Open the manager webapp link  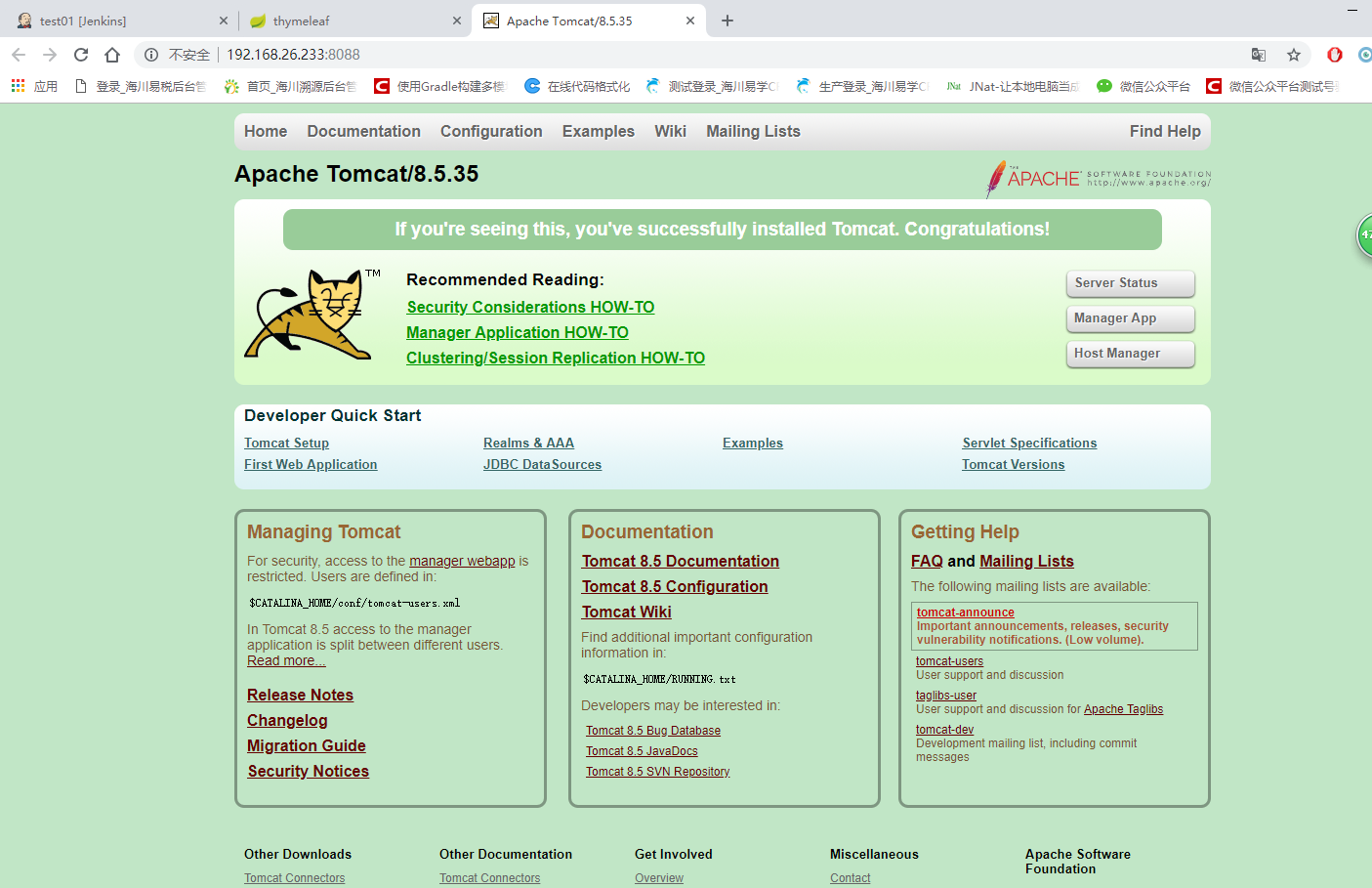click(x=462, y=561)
